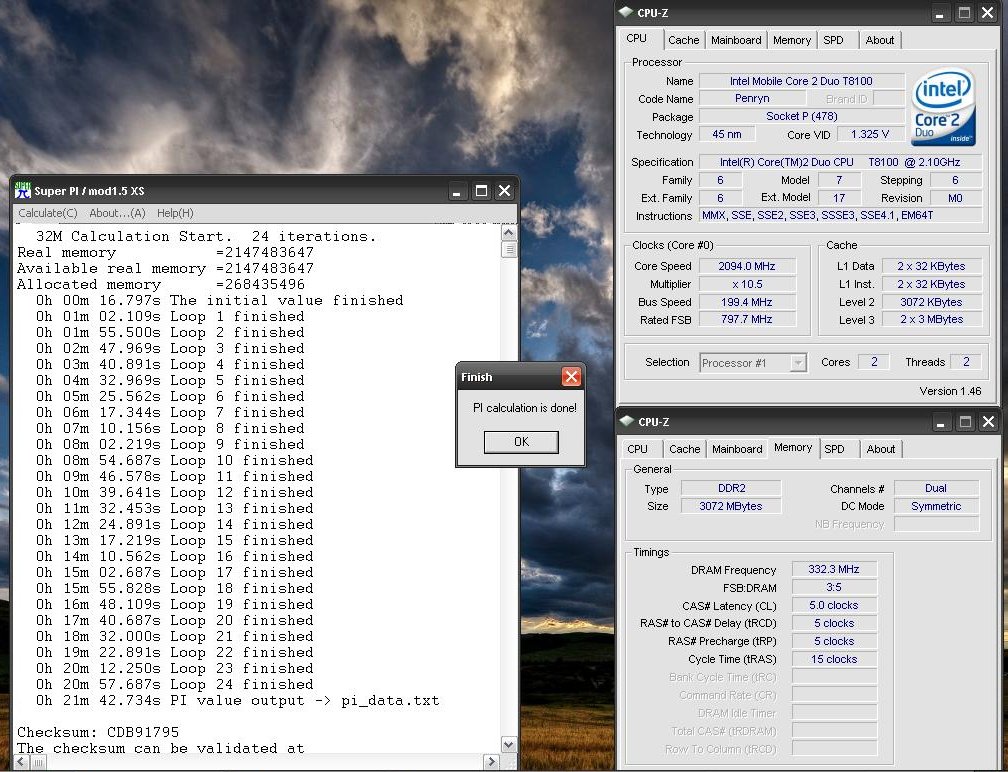Click the Cycle Time value 15 clocks
The image size is (1008, 772).
834,659
